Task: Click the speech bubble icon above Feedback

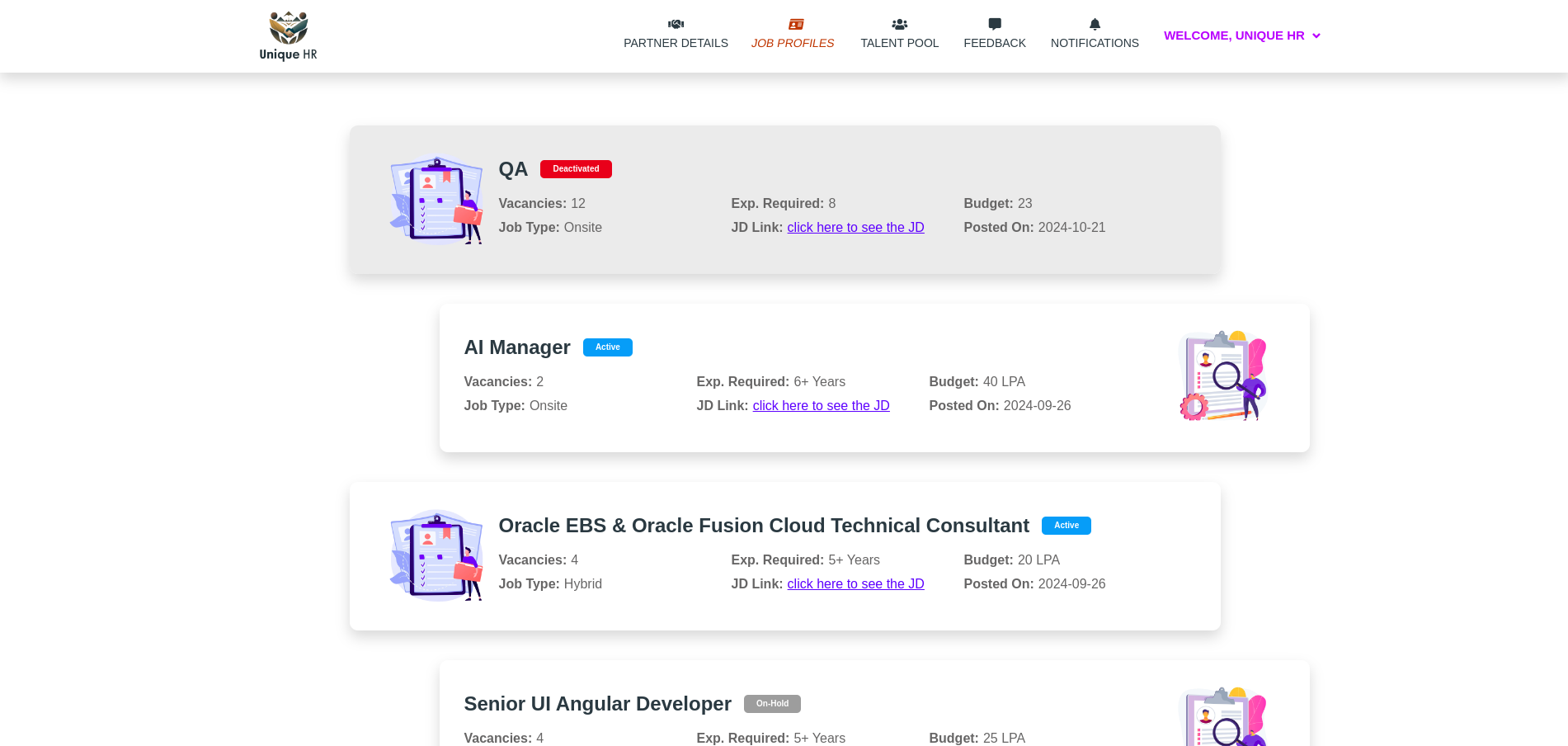Action: [995, 24]
